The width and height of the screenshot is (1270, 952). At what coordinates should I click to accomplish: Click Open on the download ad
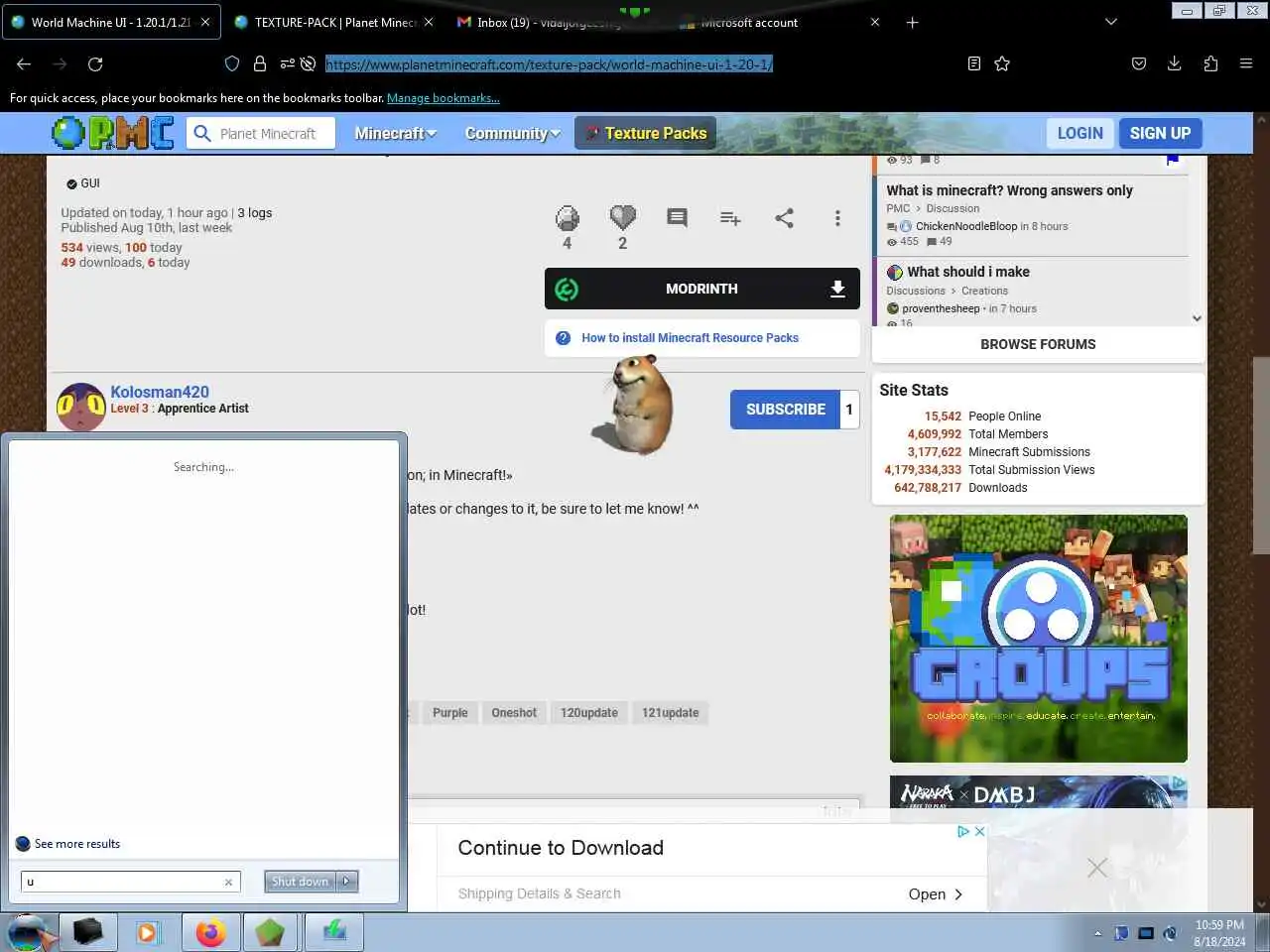point(935,893)
